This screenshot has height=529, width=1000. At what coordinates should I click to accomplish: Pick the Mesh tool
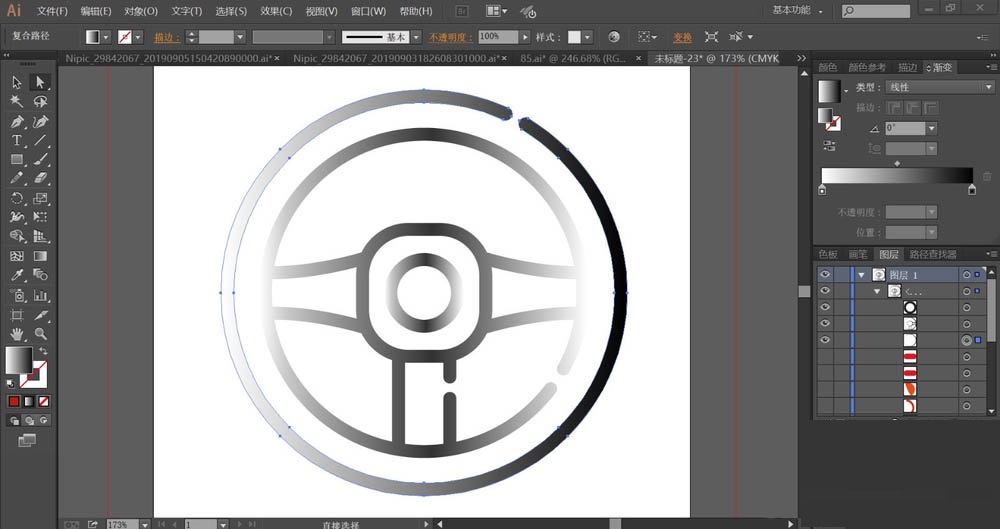17,256
